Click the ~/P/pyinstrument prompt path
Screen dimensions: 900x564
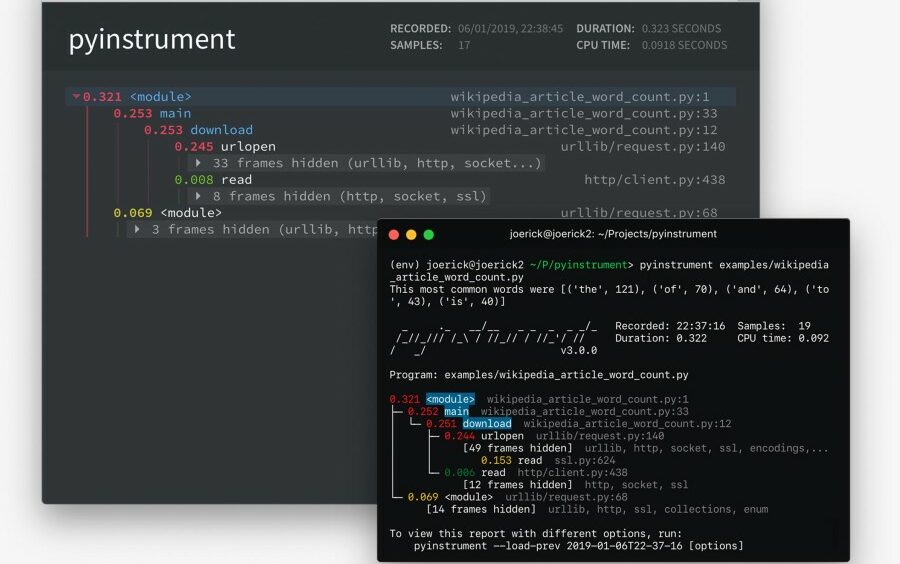[x=579, y=265]
